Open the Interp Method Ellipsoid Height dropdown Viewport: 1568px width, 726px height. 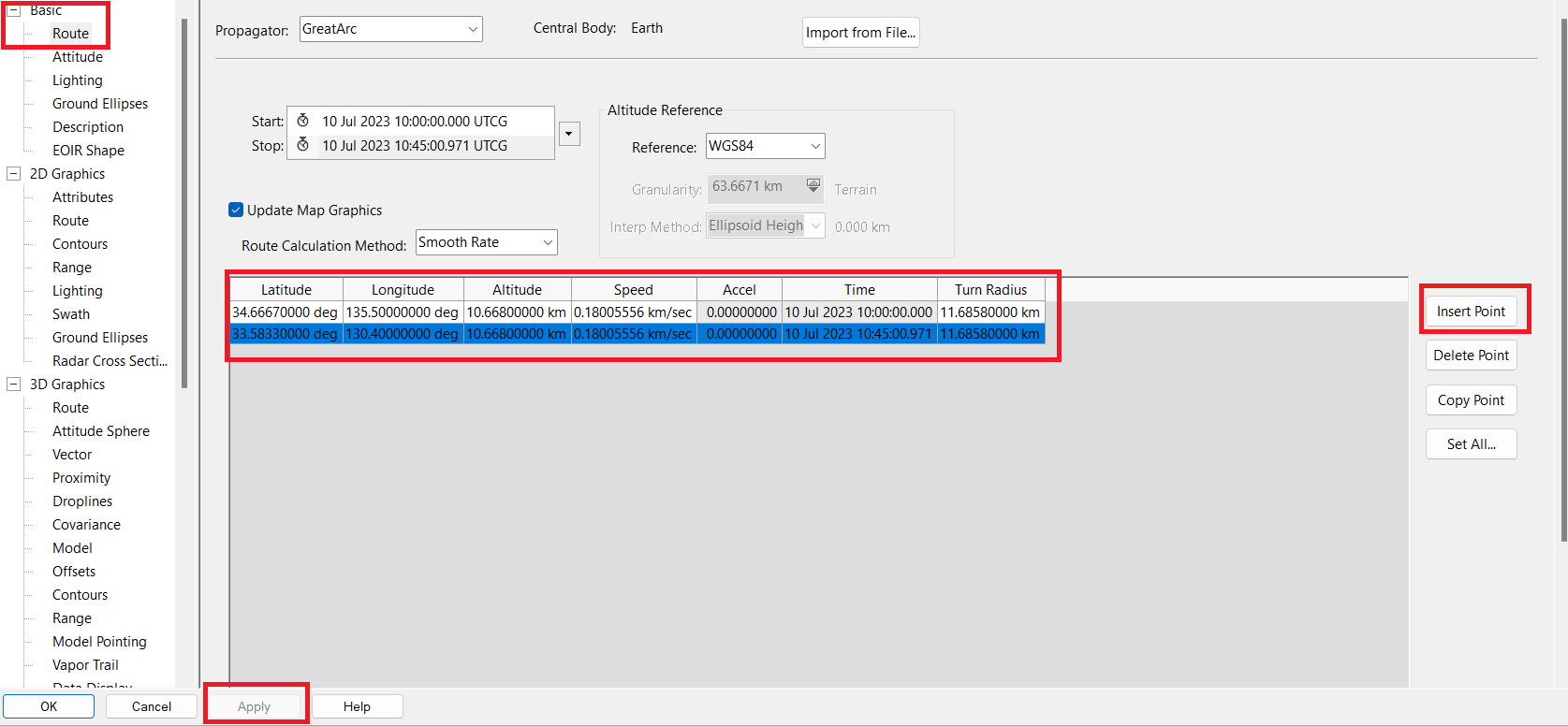coord(765,225)
